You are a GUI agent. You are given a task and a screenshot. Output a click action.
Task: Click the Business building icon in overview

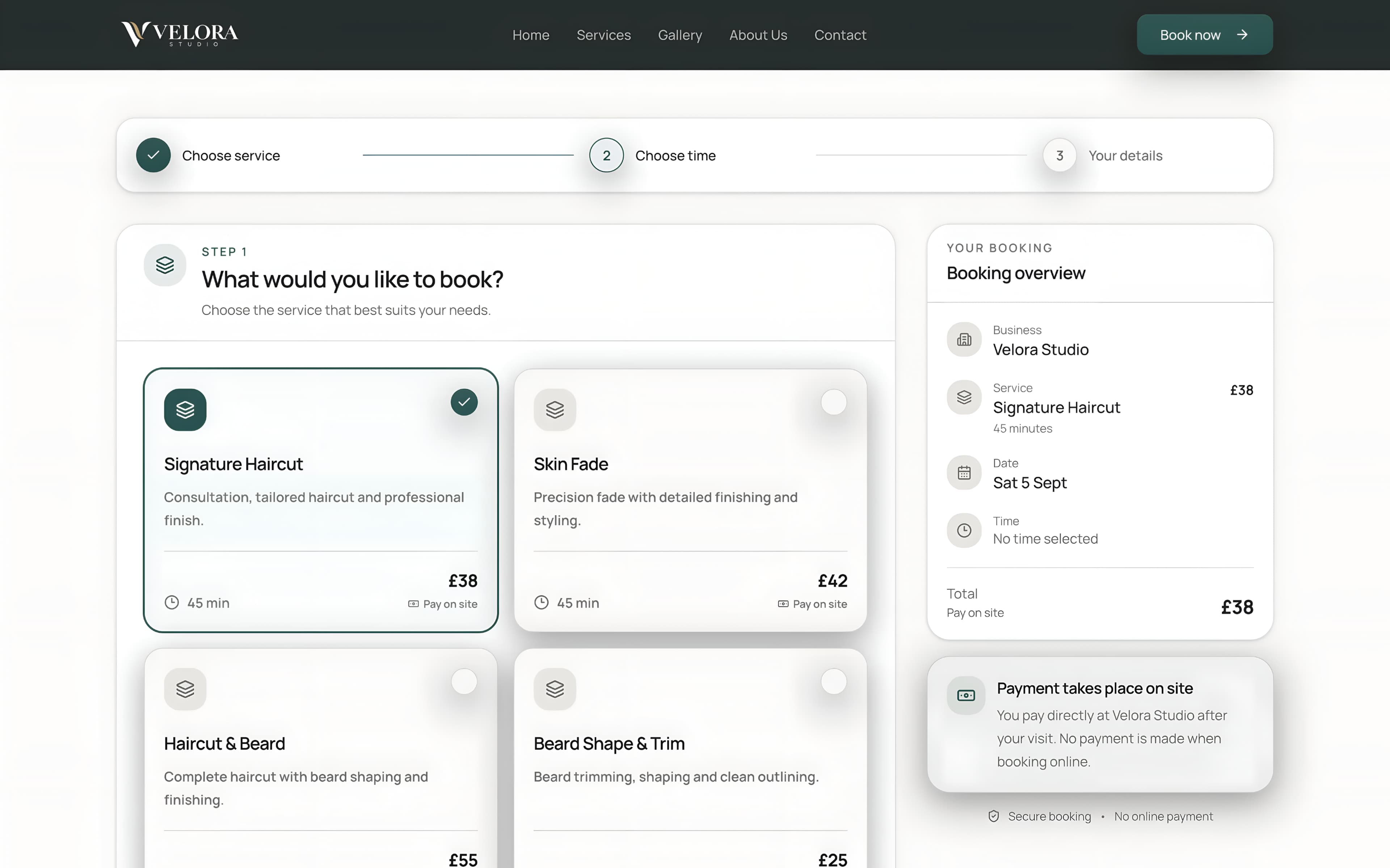tap(964, 339)
